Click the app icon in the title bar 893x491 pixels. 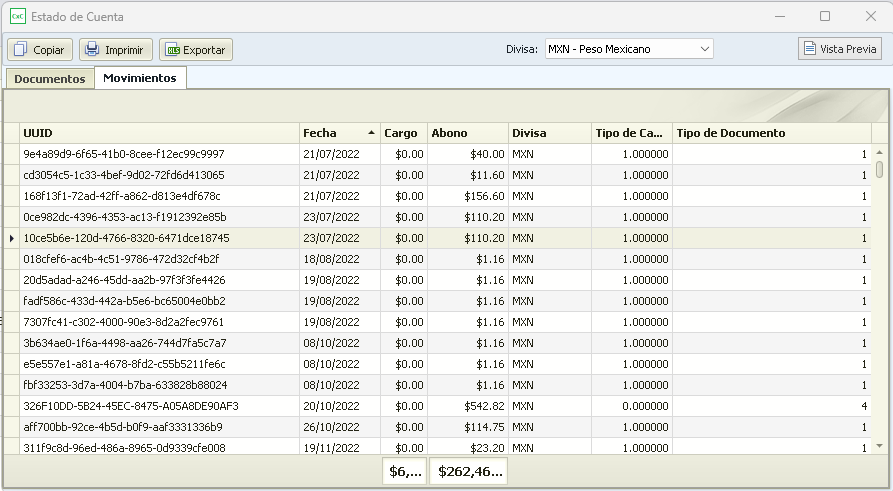tap(17, 16)
